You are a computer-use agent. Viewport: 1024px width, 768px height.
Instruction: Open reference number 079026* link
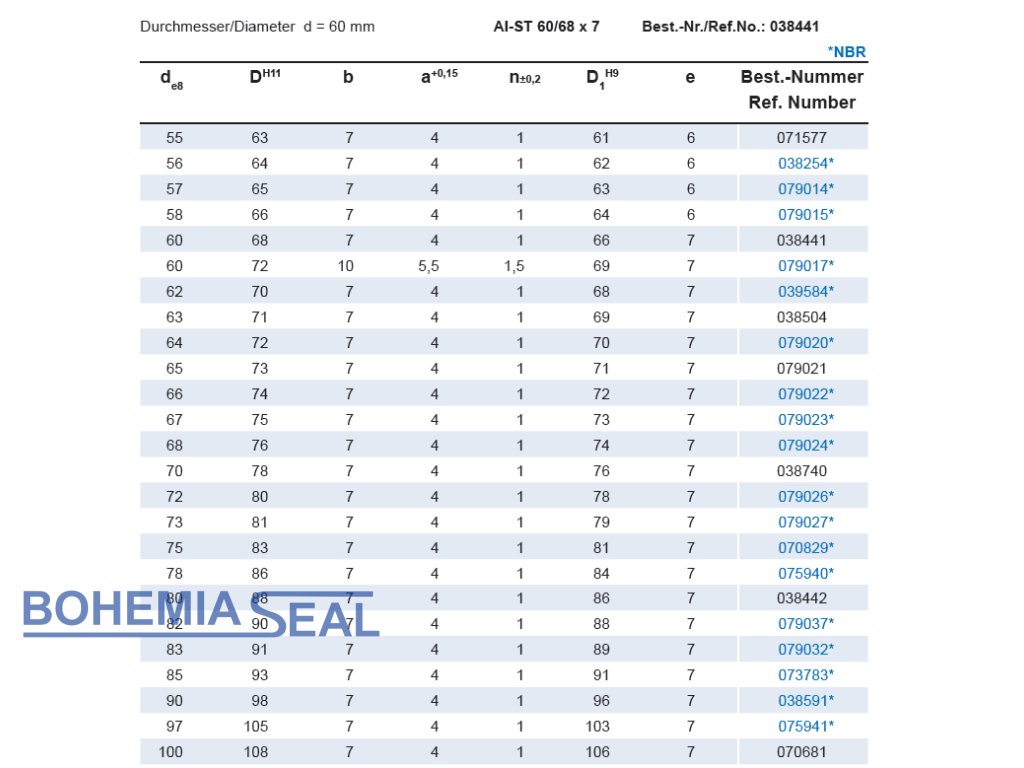(805, 496)
